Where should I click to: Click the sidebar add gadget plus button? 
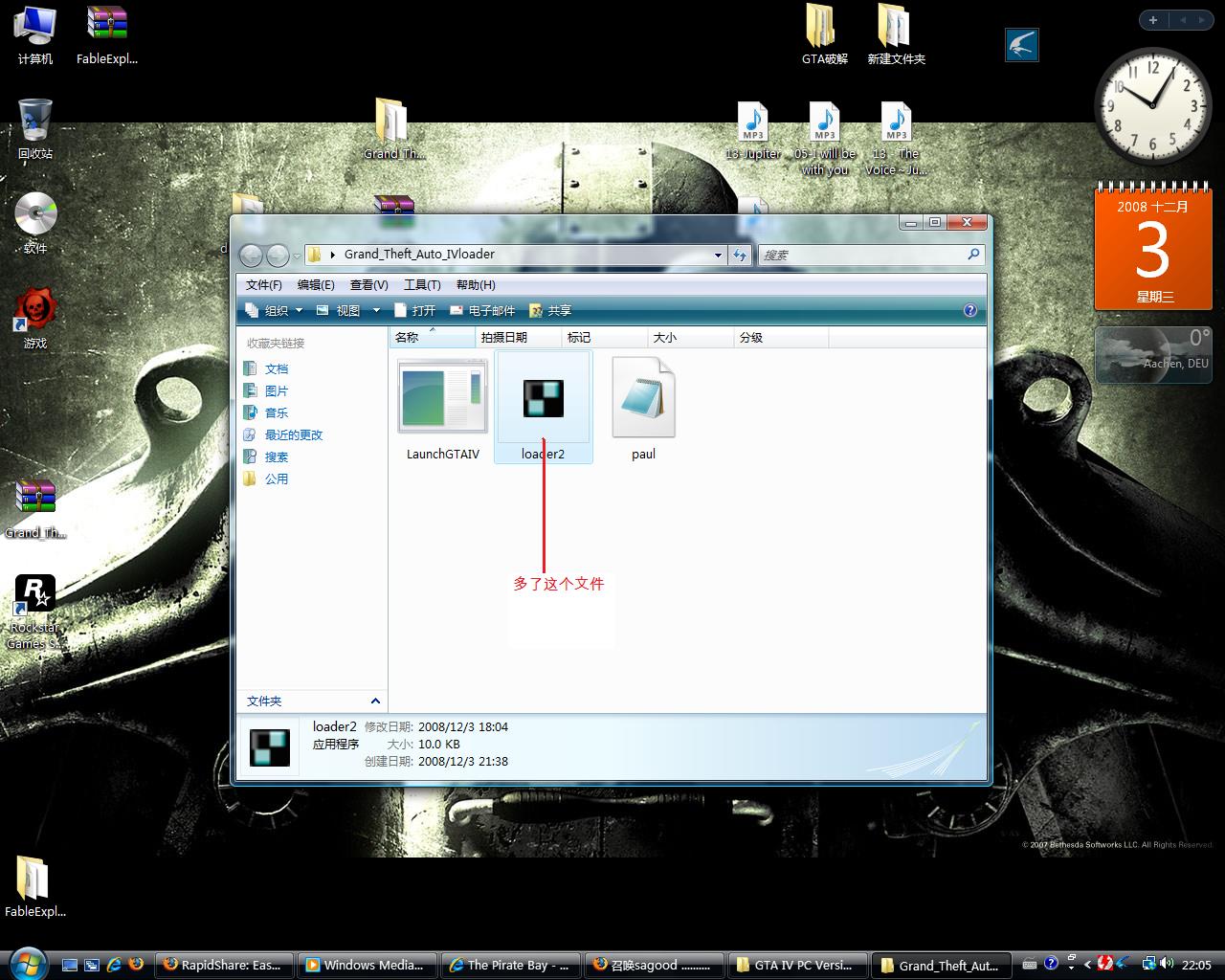[1153, 20]
